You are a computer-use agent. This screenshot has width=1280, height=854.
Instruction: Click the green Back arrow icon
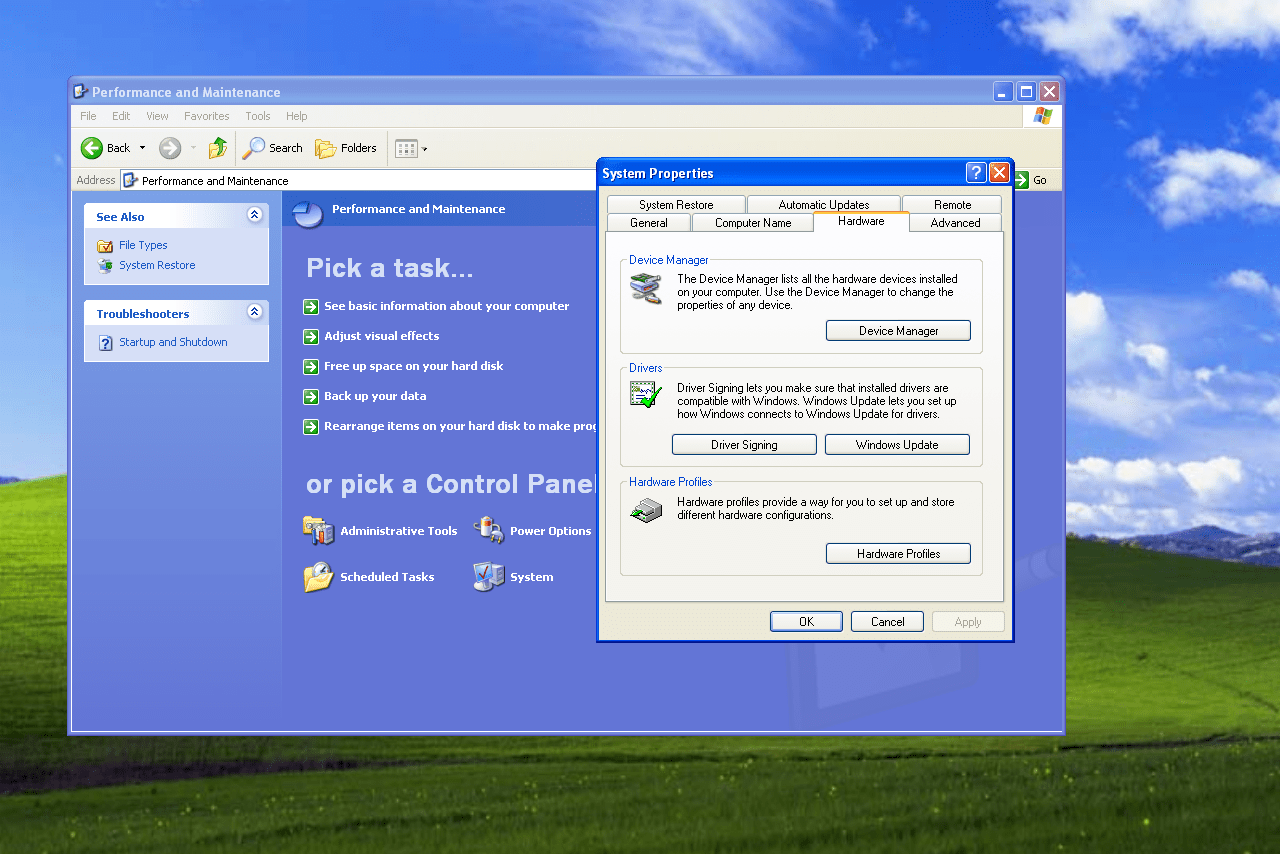point(92,148)
